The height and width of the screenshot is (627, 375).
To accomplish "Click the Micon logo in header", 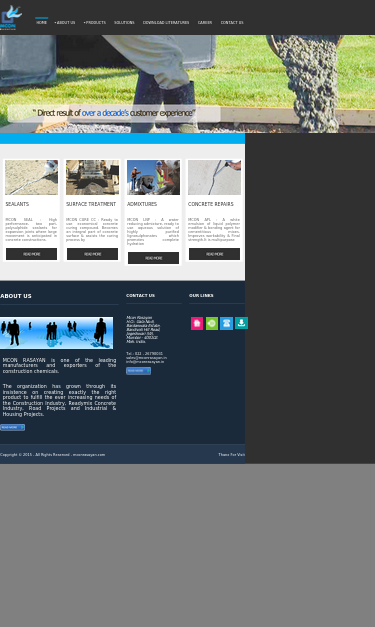I will tap(11, 18).
